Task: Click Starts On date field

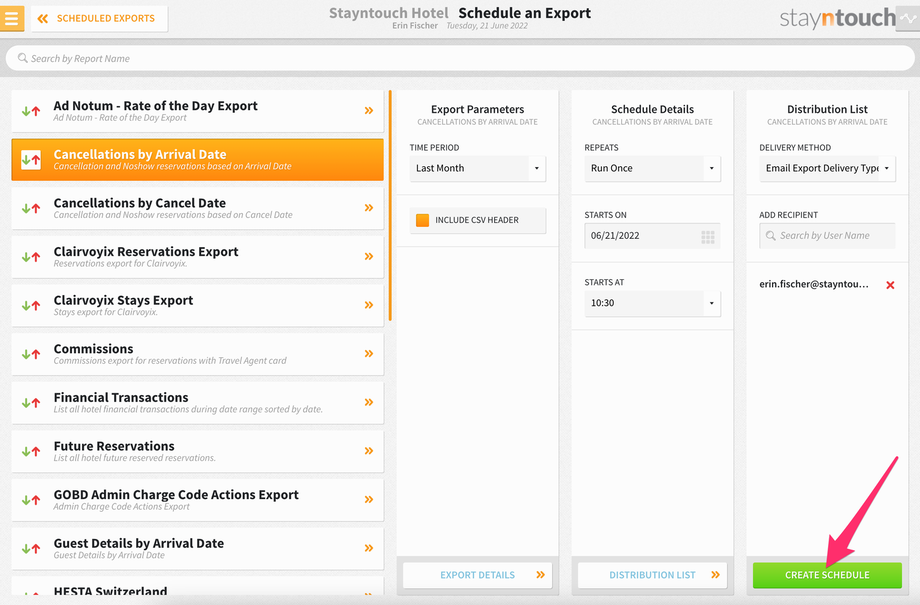Action: (652, 236)
